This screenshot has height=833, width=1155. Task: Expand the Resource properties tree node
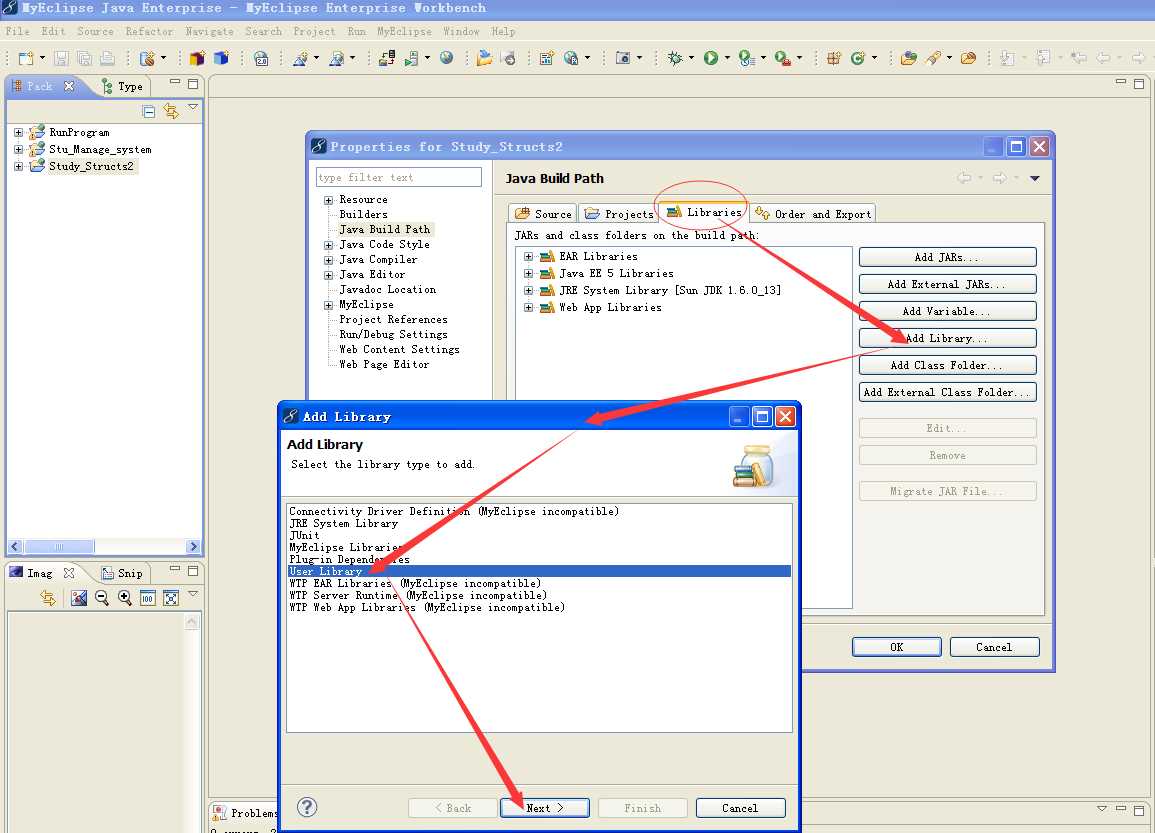tap(329, 200)
